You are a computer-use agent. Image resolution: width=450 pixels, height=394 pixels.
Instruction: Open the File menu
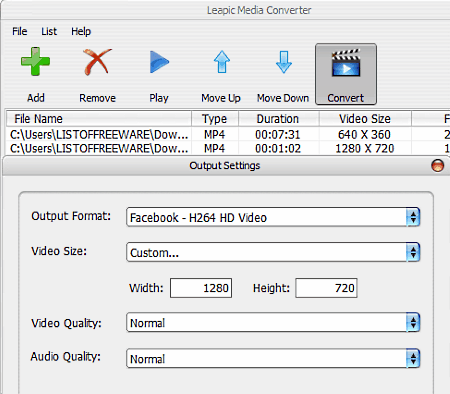(20, 31)
